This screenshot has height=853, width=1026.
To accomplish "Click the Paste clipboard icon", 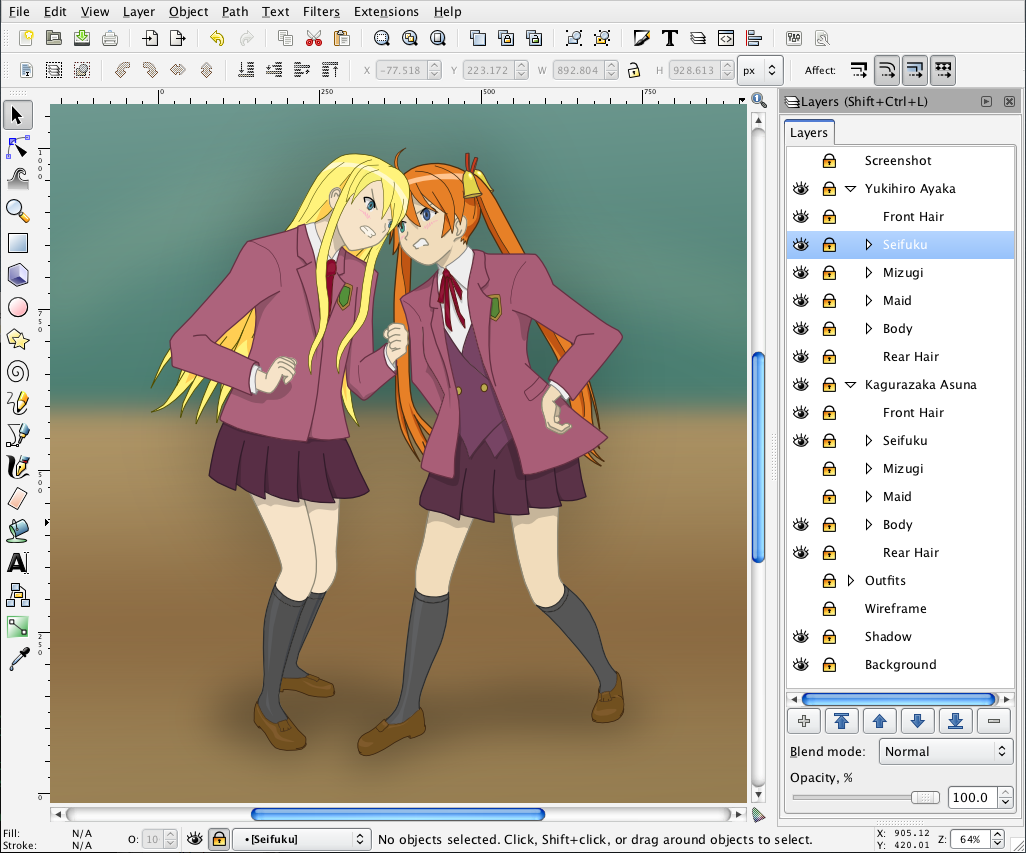I will point(342,38).
